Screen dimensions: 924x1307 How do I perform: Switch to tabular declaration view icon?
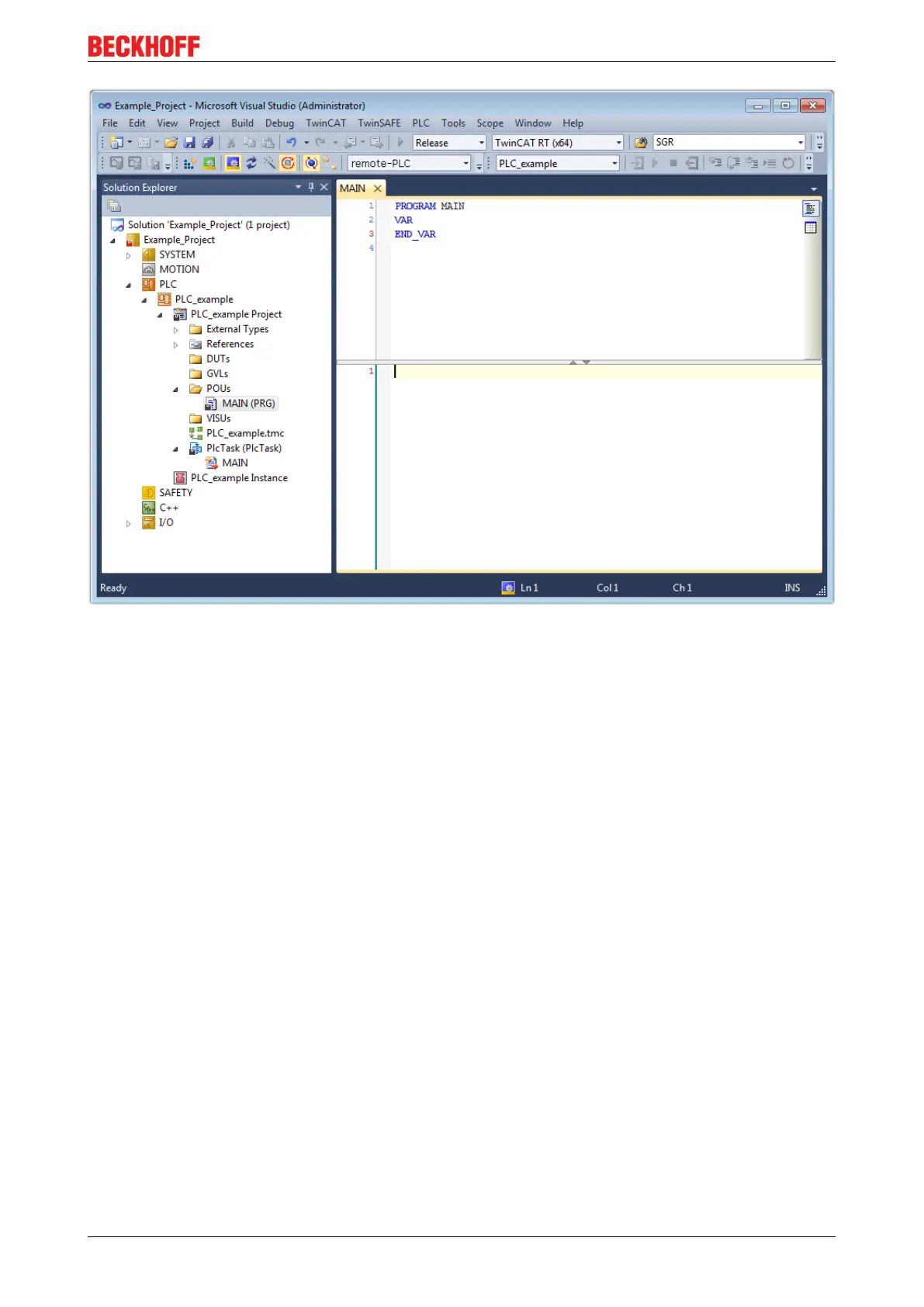click(811, 228)
